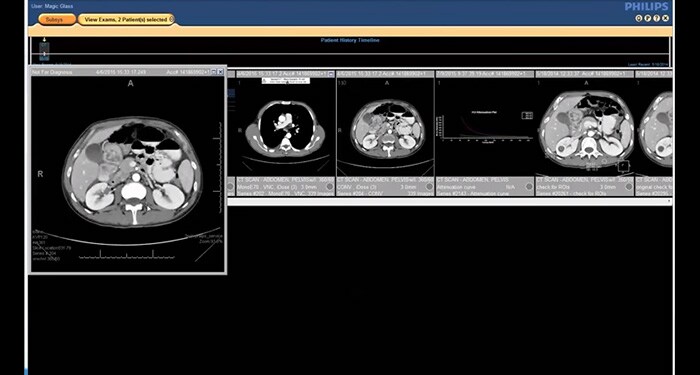Click the attenuation curve series header bar
The image size is (700, 375).
[x=485, y=74]
